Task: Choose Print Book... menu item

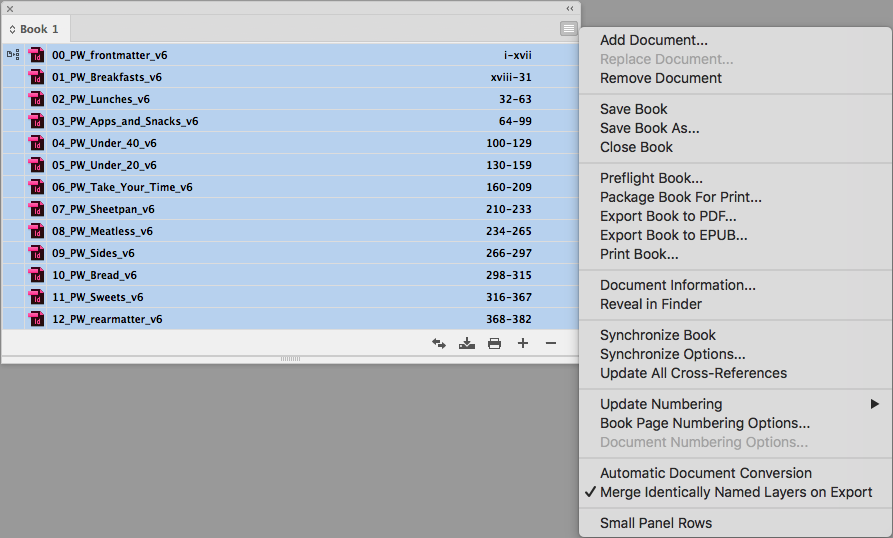Action: point(639,254)
